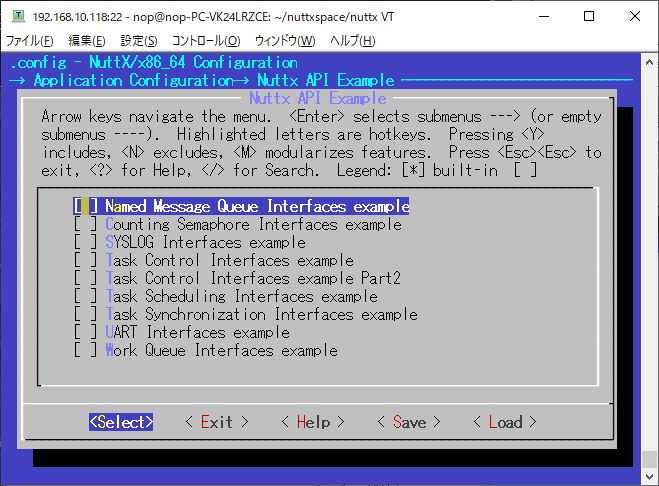
Task: Maximize the Tera Term window
Action: (589, 16)
